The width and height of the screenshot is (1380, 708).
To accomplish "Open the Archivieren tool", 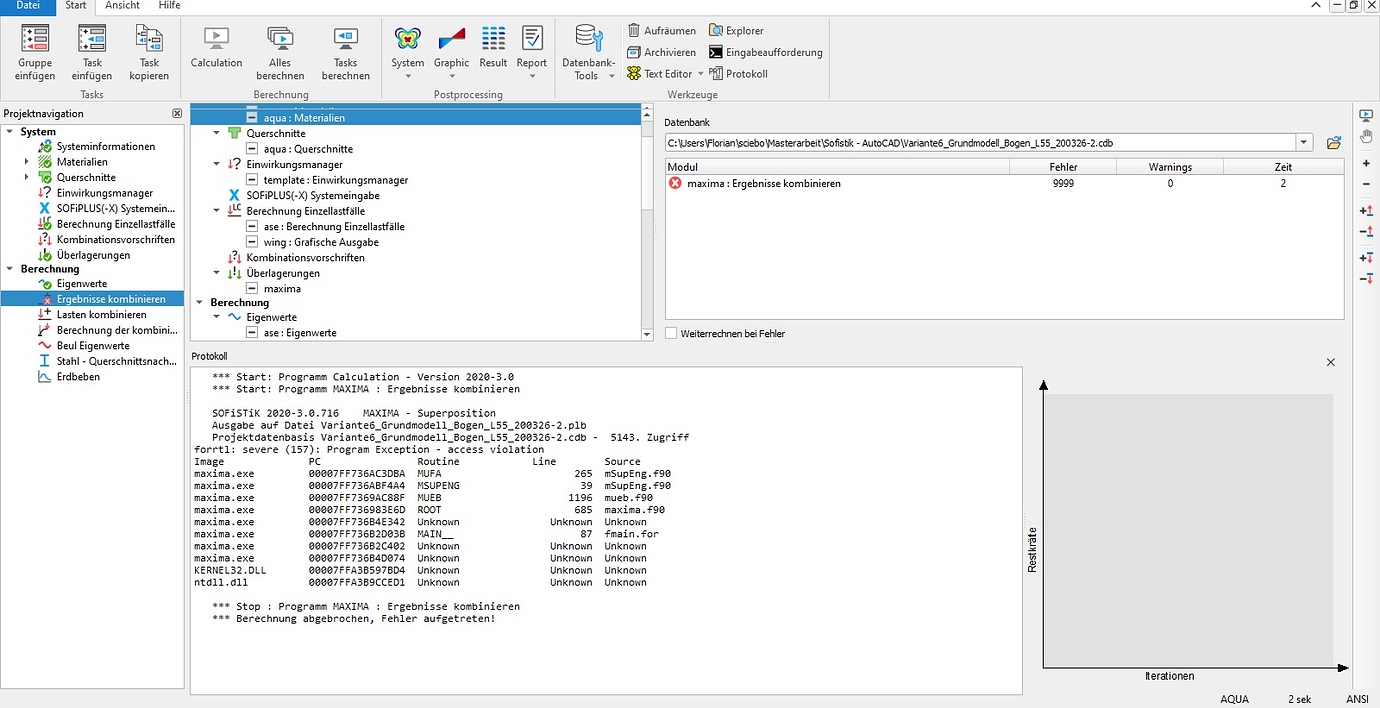I will tap(662, 52).
